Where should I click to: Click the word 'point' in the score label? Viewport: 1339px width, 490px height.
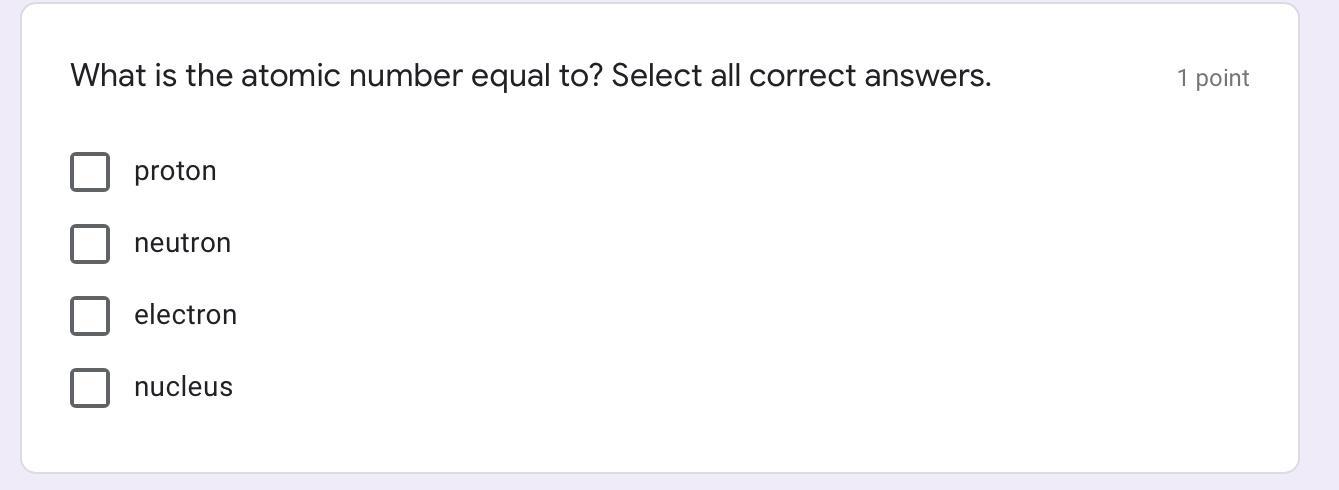(x=1222, y=78)
